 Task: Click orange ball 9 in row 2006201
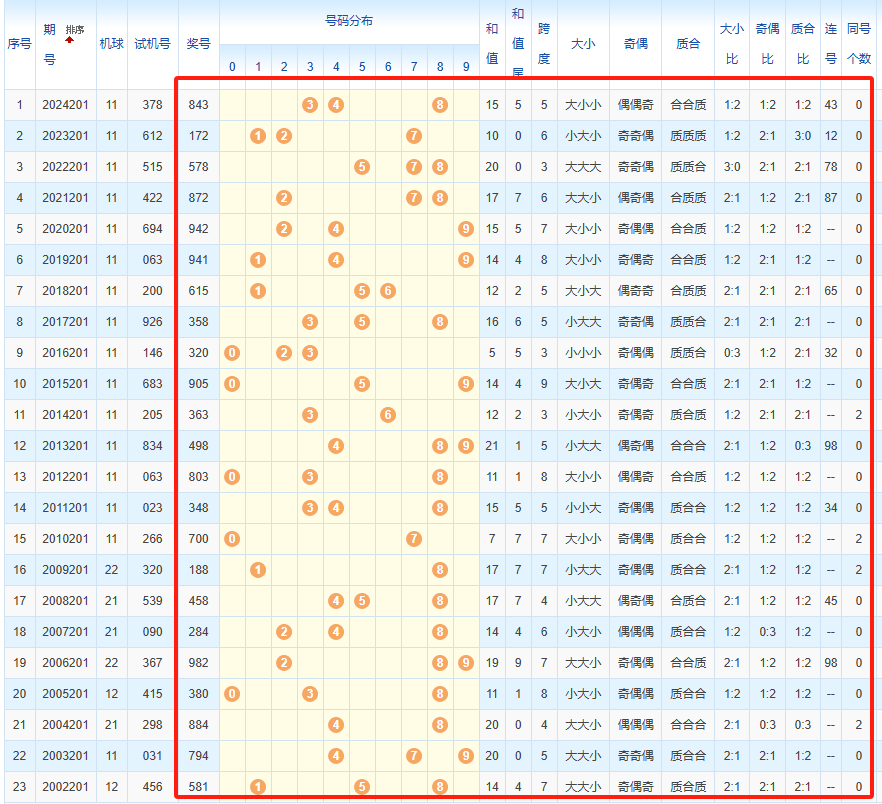coord(466,663)
